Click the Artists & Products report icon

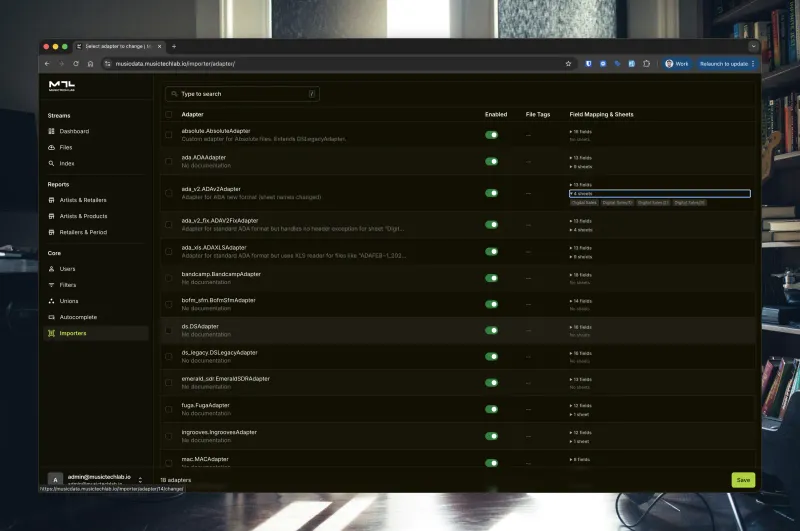pos(52,216)
